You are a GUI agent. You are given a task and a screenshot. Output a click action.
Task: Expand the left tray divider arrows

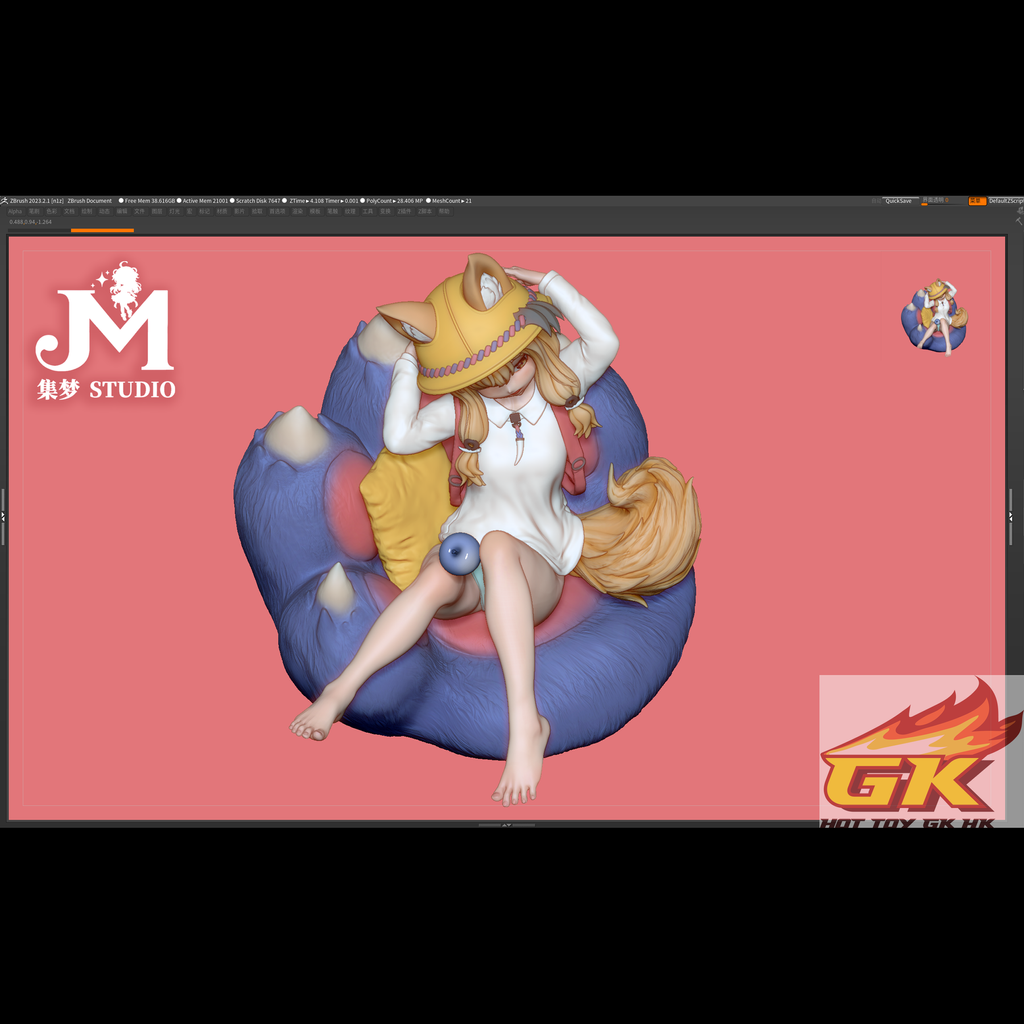(3, 516)
